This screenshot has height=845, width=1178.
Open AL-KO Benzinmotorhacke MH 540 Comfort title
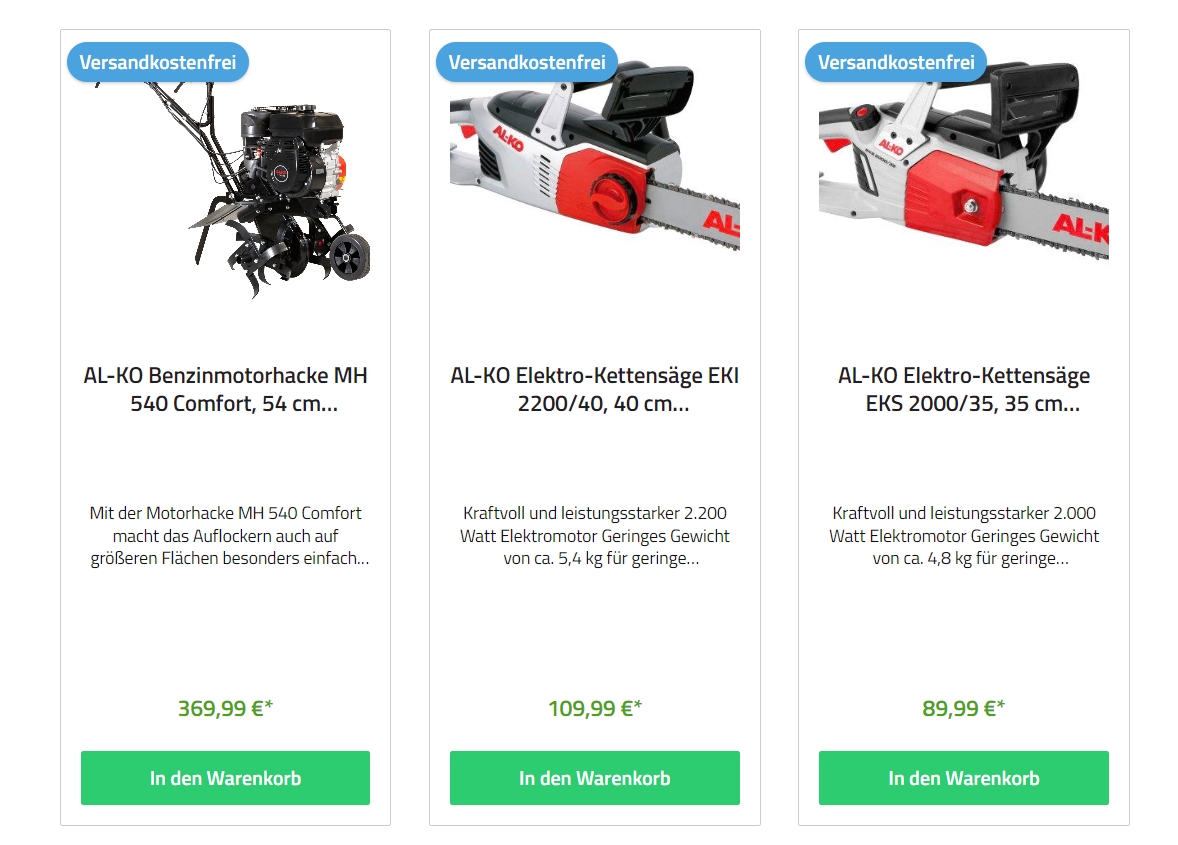[225, 389]
